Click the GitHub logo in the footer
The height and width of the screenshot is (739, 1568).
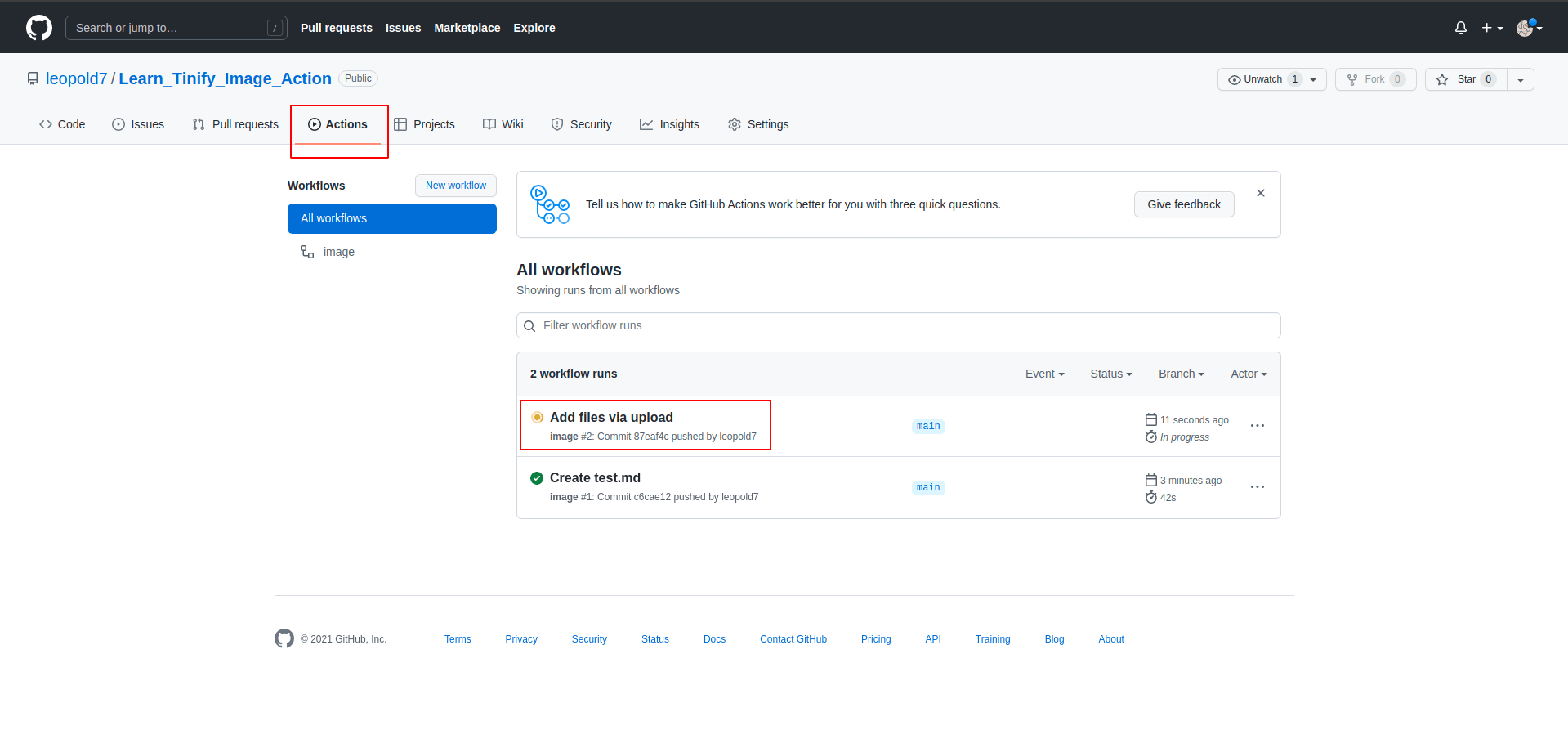[x=284, y=638]
